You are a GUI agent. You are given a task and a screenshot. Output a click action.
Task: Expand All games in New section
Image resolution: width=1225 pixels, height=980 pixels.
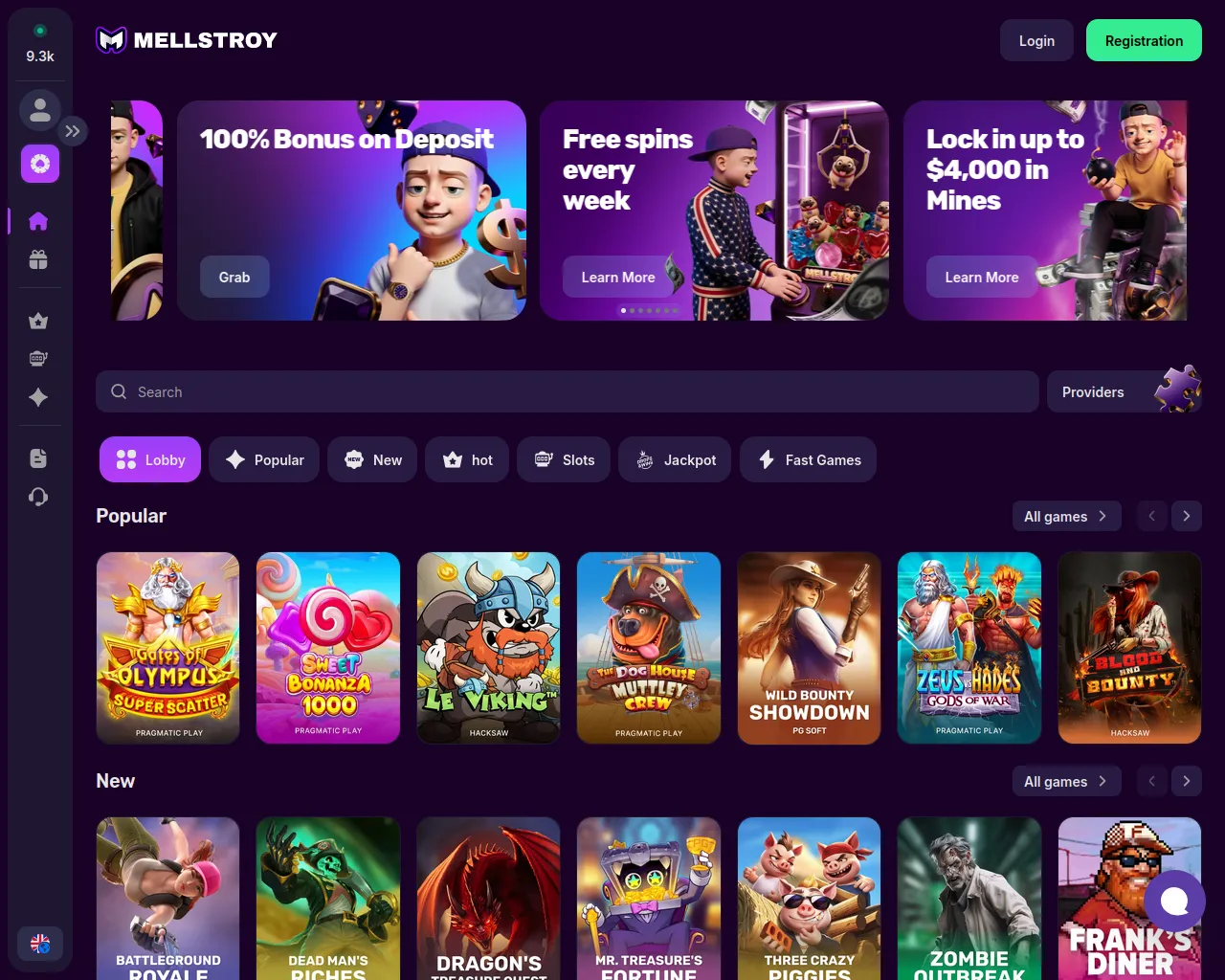click(1066, 781)
